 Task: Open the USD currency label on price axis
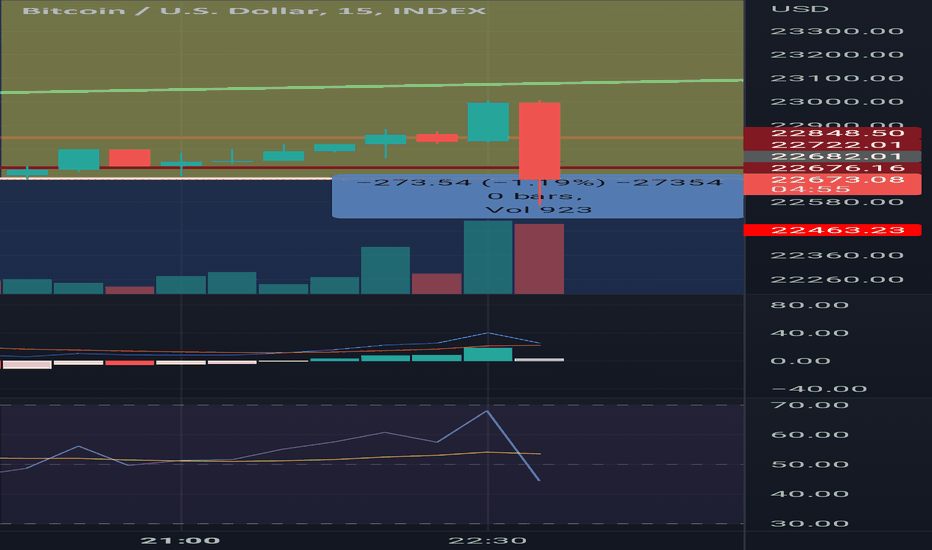(799, 9)
